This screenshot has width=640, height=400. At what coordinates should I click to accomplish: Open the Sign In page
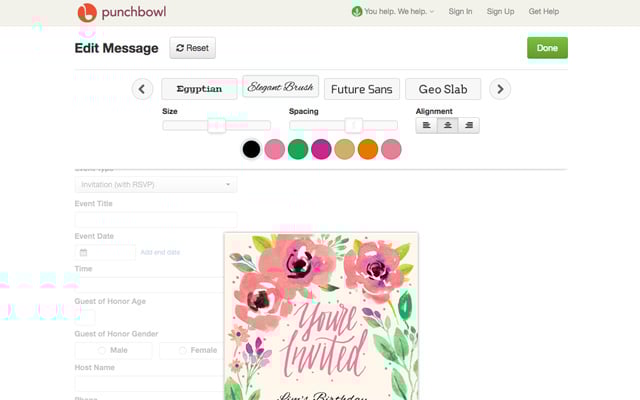[460, 11]
